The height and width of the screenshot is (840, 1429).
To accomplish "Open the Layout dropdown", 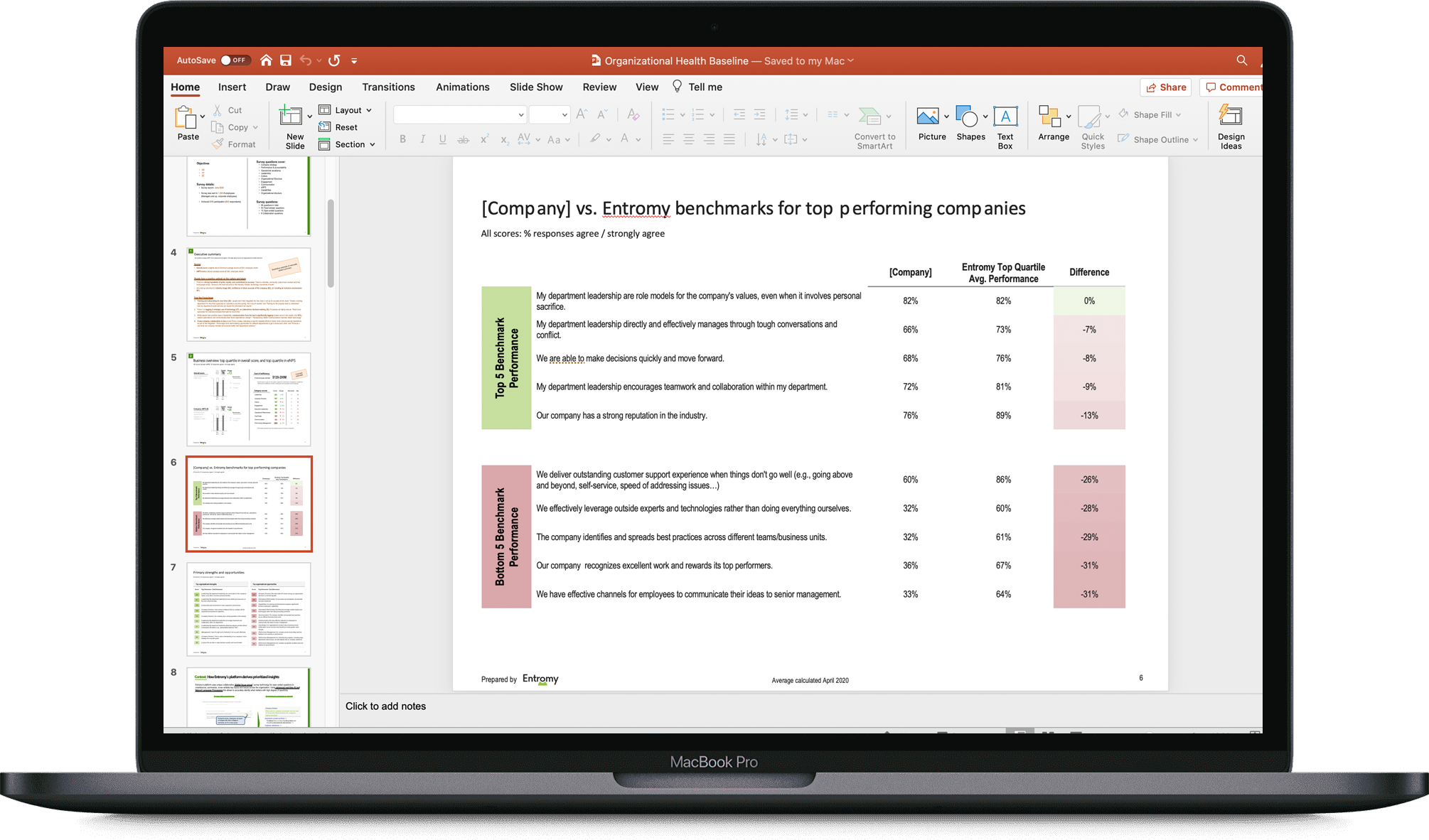I will [x=346, y=109].
